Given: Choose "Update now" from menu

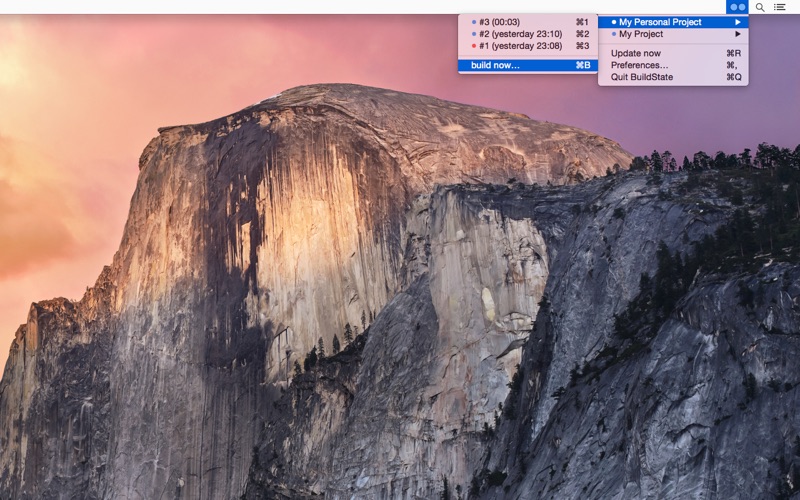Looking at the screenshot, I should [x=636, y=53].
